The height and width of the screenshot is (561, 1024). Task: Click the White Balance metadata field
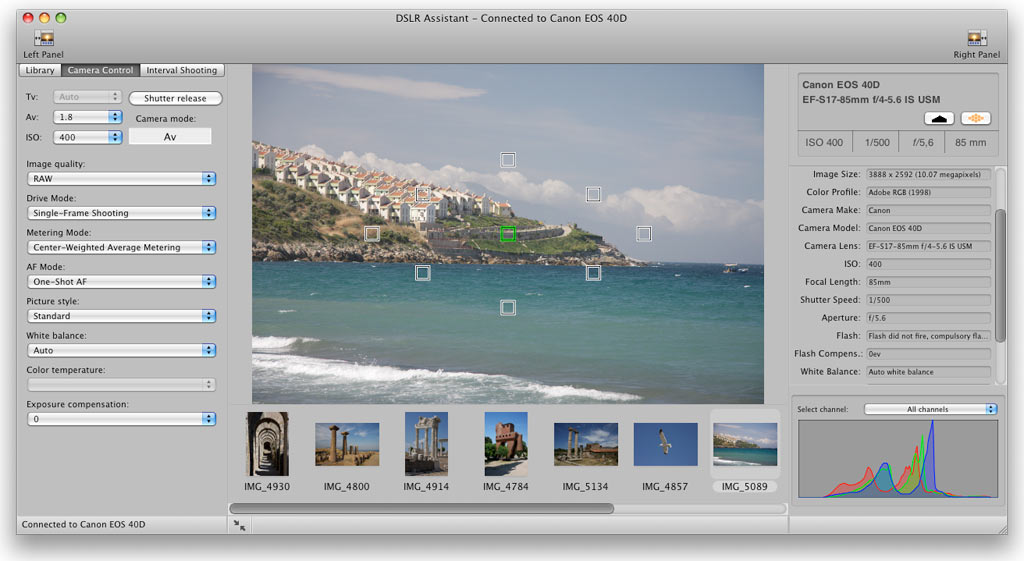[928, 372]
